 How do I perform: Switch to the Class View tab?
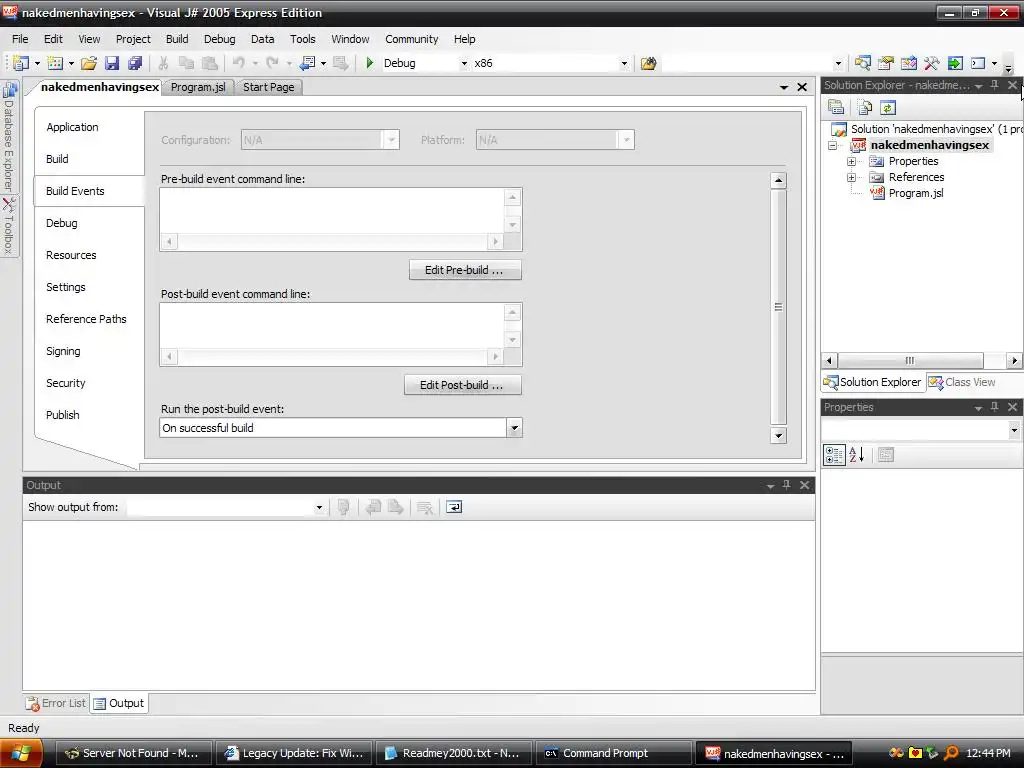[x=963, y=382]
